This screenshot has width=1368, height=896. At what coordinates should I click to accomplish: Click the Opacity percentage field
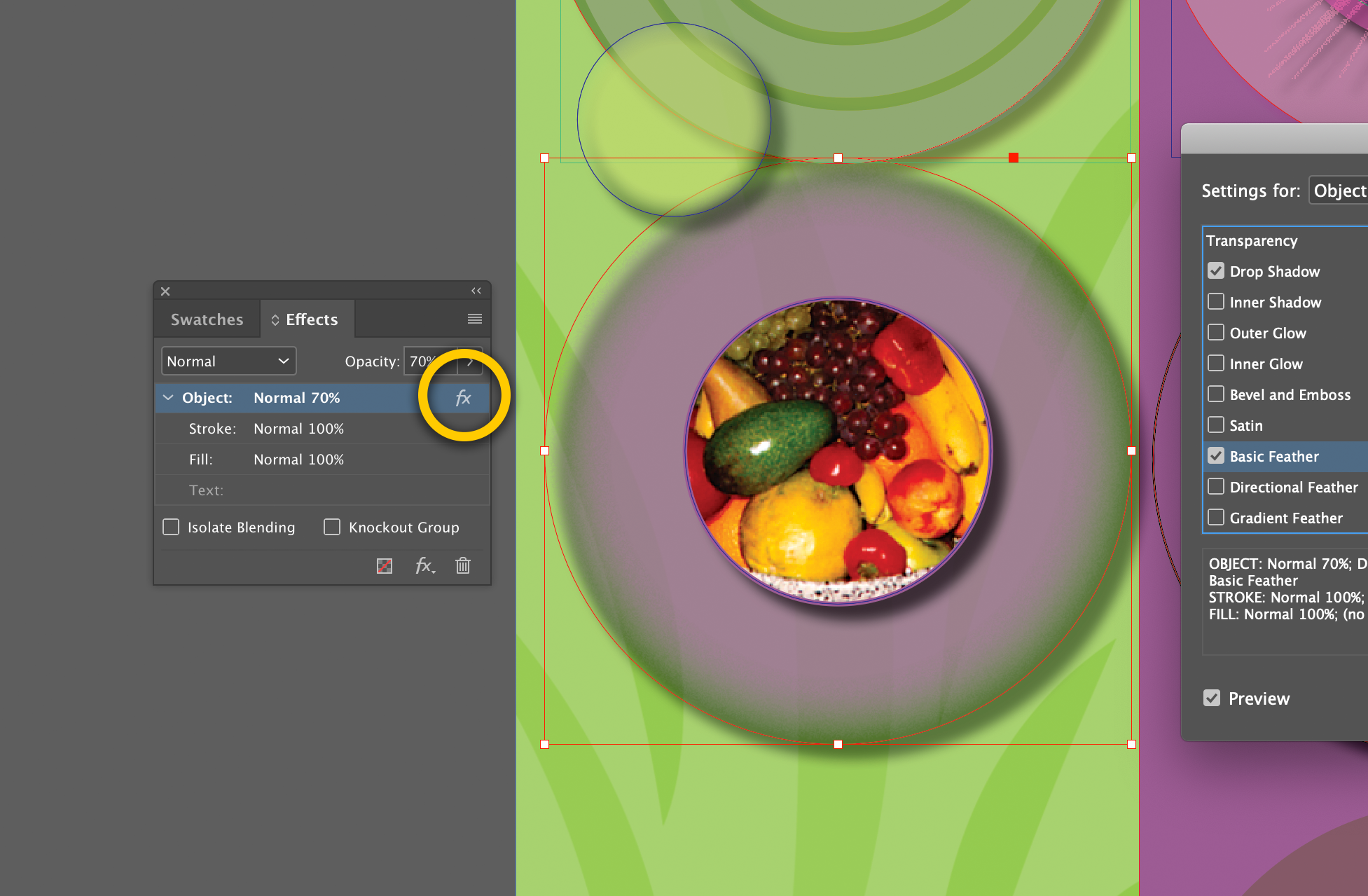point(430,361)
